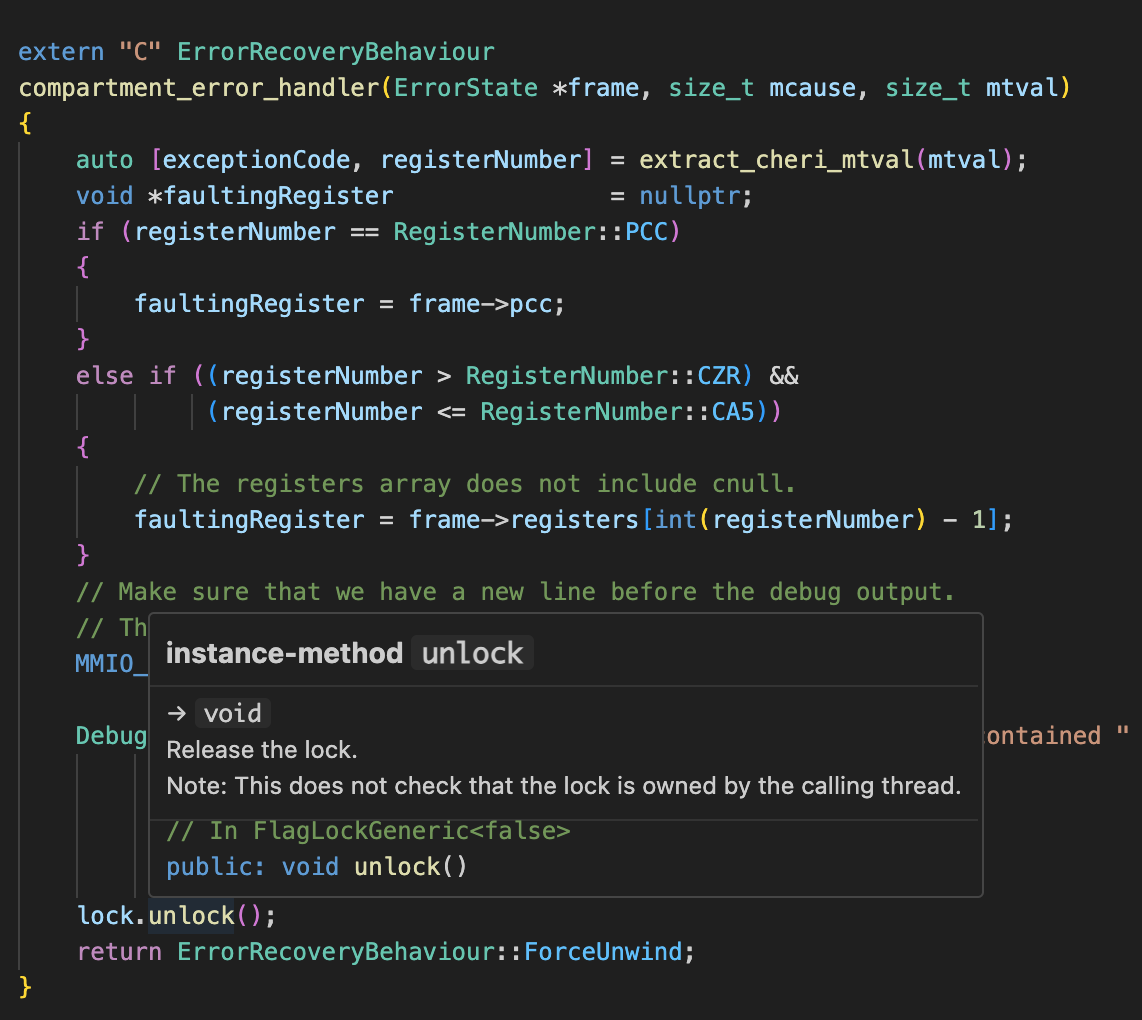Click the comment about registers array and cnull
1142x1020 pixels.
pyautogui.click(x=465, y=484)
